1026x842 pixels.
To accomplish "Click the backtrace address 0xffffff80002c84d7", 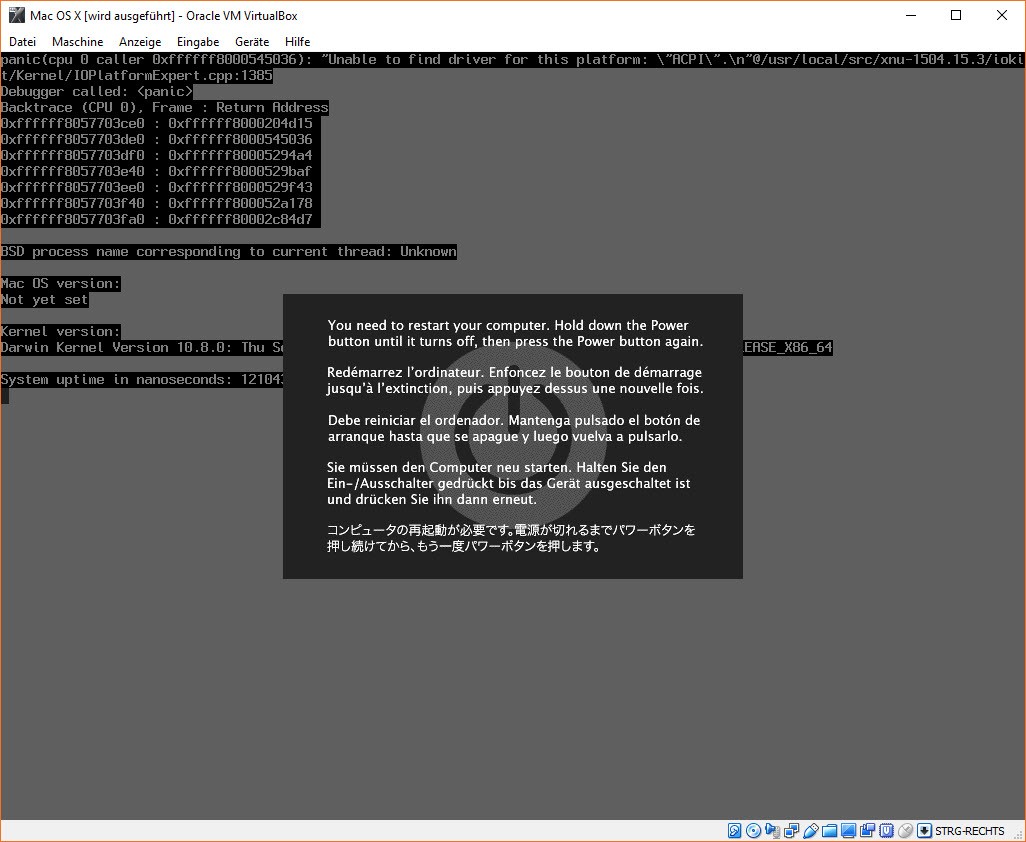I will pos(240,219).
